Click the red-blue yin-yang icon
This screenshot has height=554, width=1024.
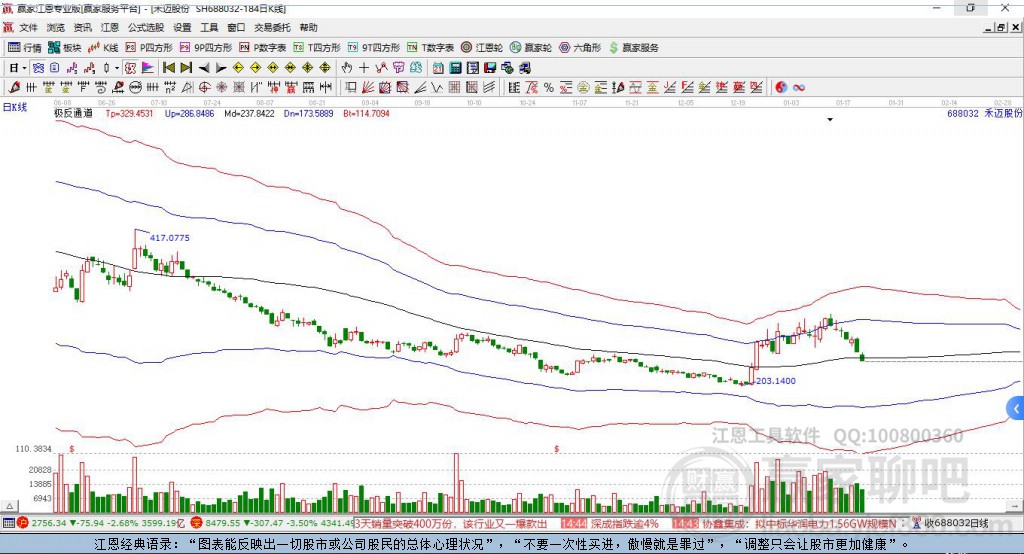[781, 88]
